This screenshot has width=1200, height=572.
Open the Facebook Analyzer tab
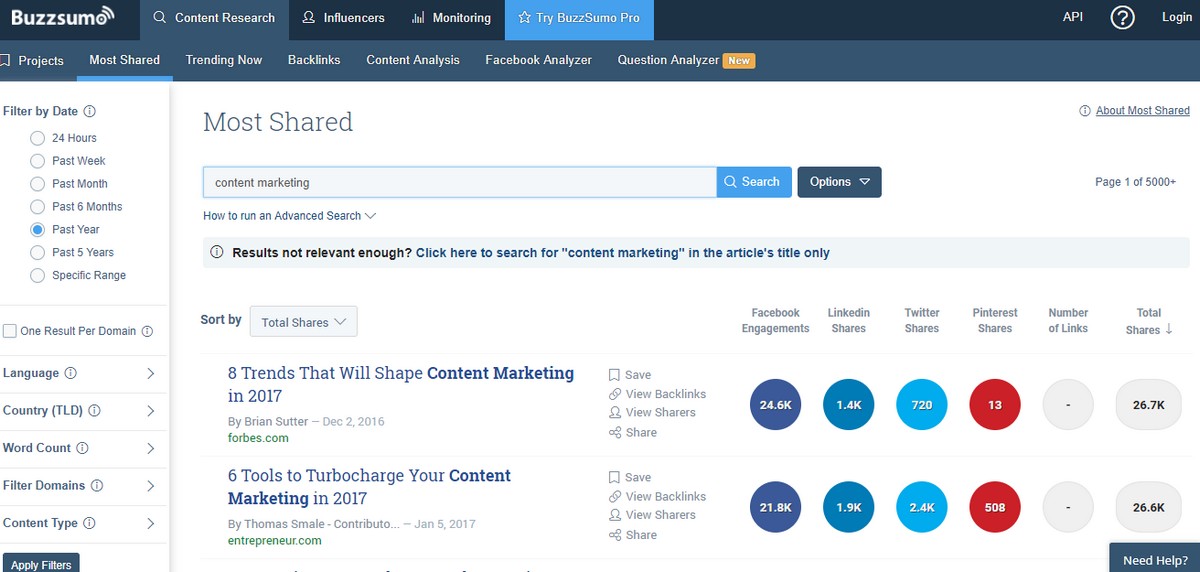point(539,60)
